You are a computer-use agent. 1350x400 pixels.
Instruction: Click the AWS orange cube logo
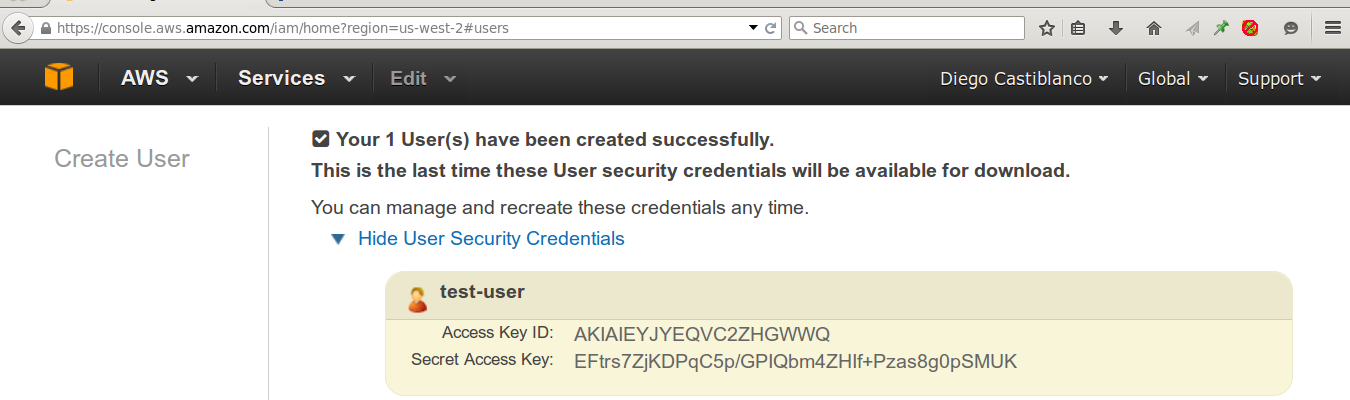pos(59,77)
